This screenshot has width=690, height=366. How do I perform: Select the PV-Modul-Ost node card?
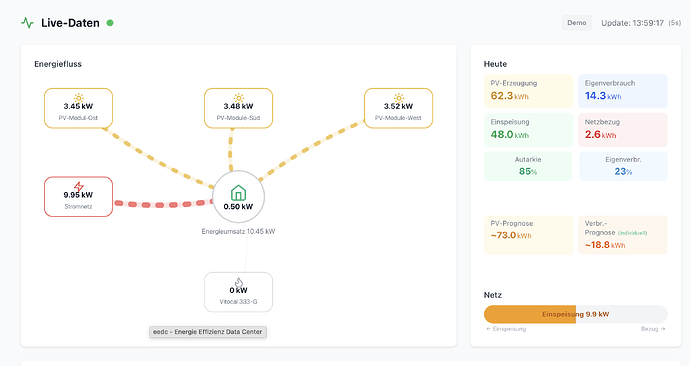coord(78,108)
